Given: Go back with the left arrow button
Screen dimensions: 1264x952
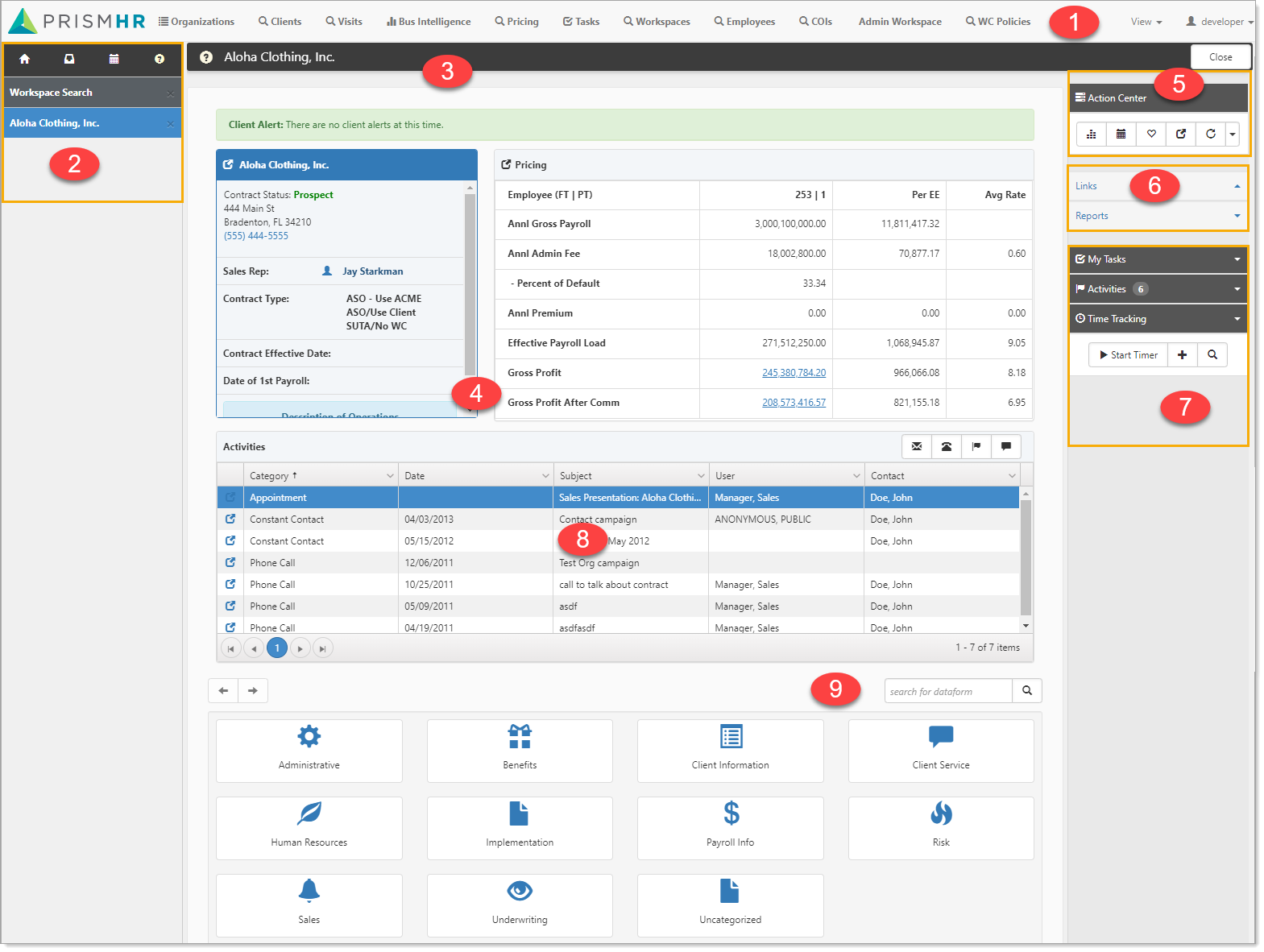Looking at the screenshot, I should (223, 690).
